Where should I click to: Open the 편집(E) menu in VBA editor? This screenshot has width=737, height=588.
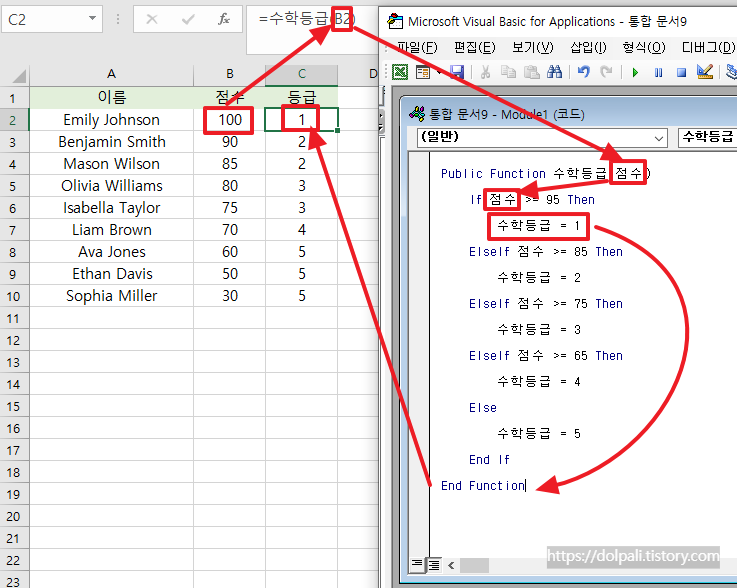(x=474, y=47)
